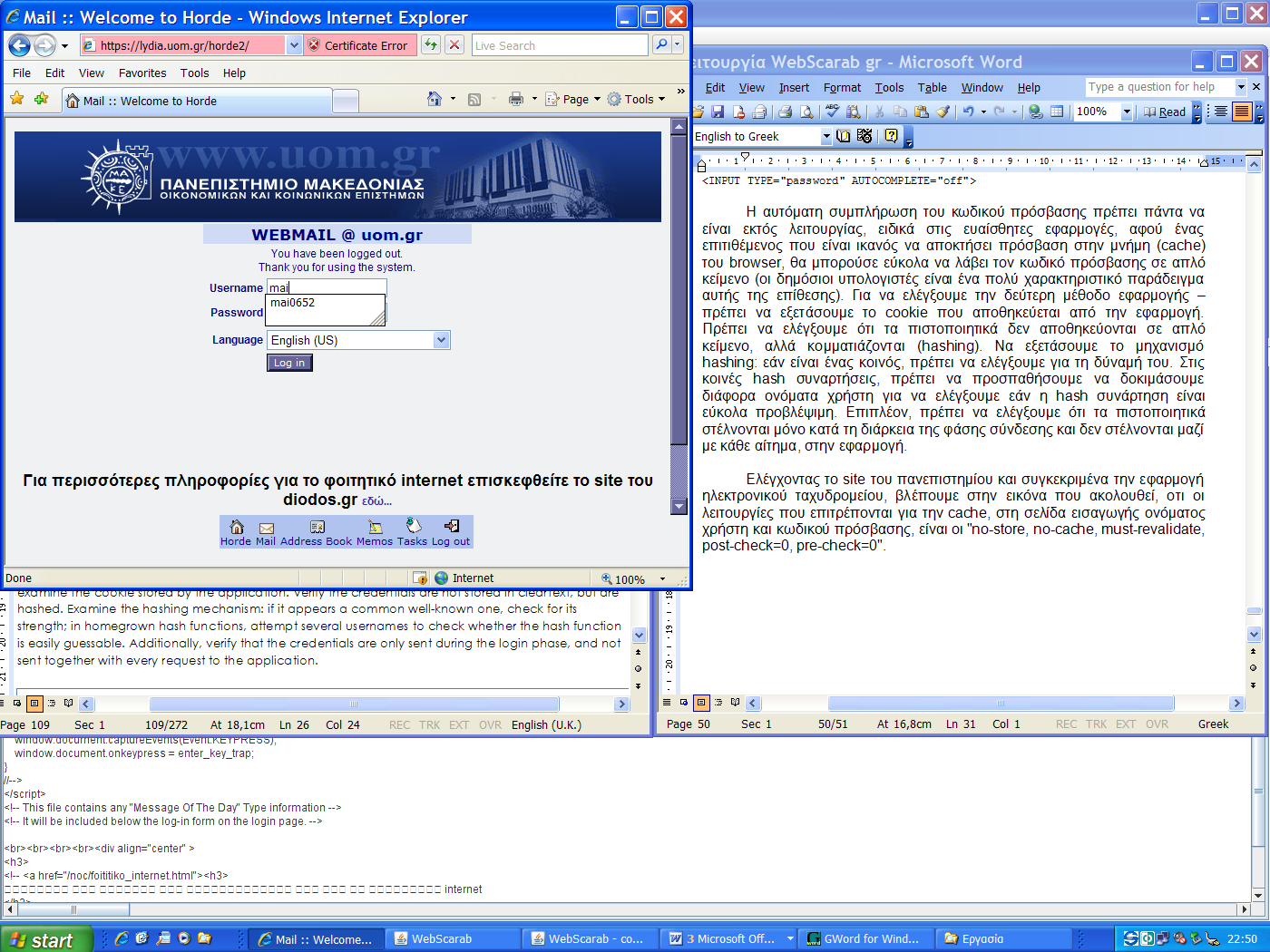Expand recent pages arrow beside Forward button
Screen dimensions: 1270x952
64,45
